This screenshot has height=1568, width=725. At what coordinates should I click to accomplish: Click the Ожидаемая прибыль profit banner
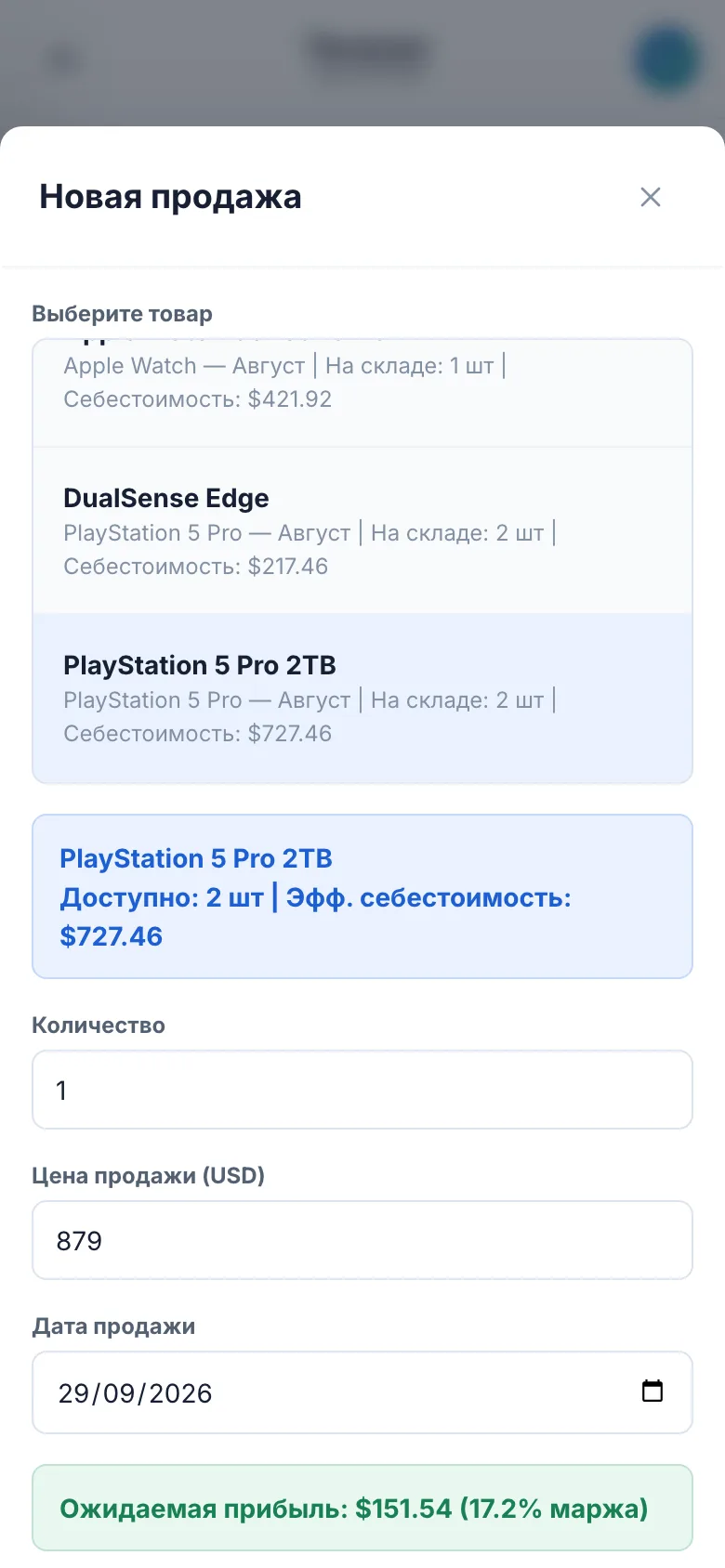tap(362, 1508)
